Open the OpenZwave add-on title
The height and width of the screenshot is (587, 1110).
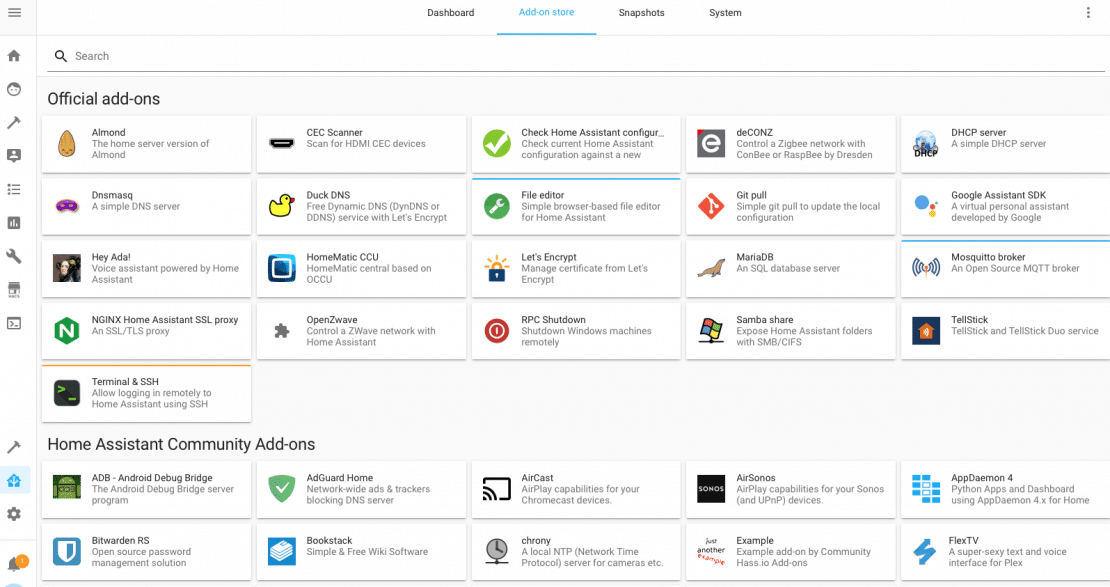click(332, 319)
